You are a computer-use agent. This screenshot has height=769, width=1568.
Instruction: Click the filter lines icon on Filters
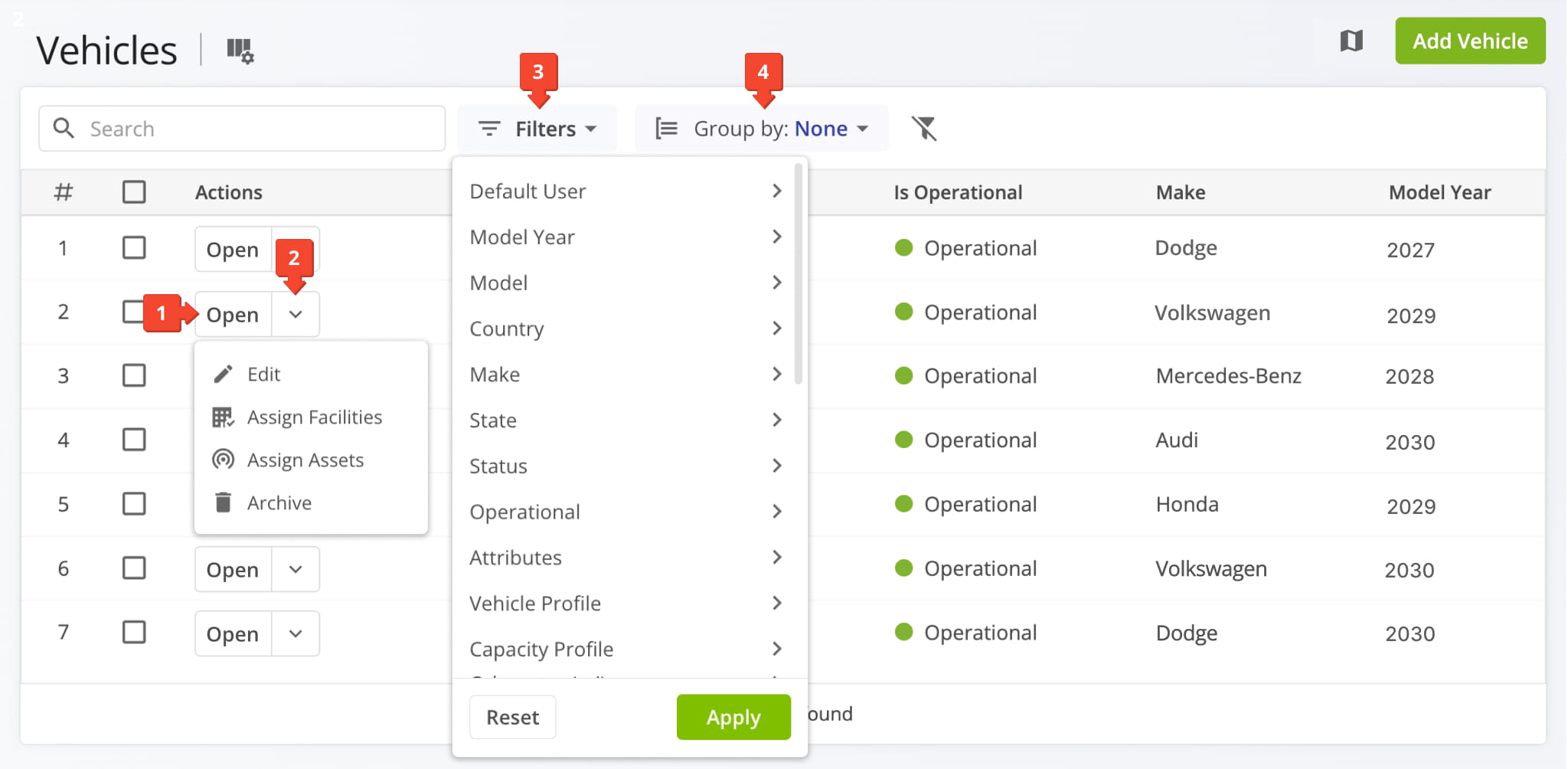coord(489,129)
